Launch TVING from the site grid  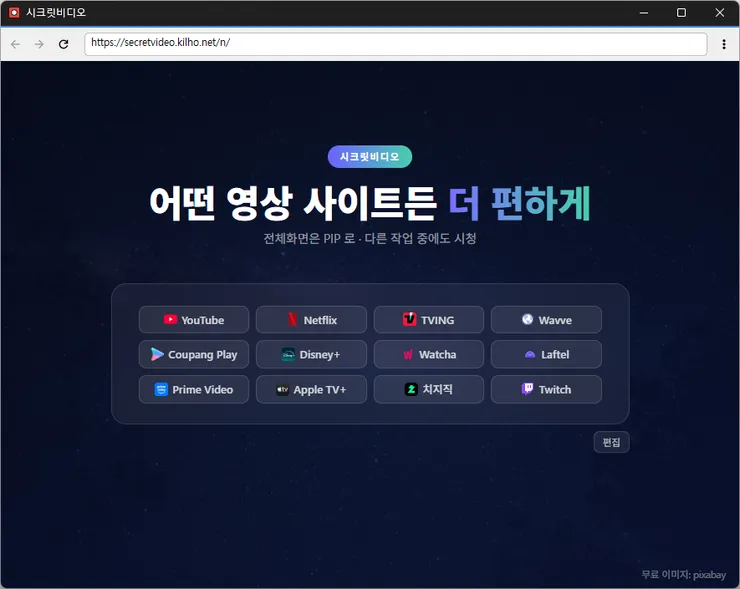(429, 320)
